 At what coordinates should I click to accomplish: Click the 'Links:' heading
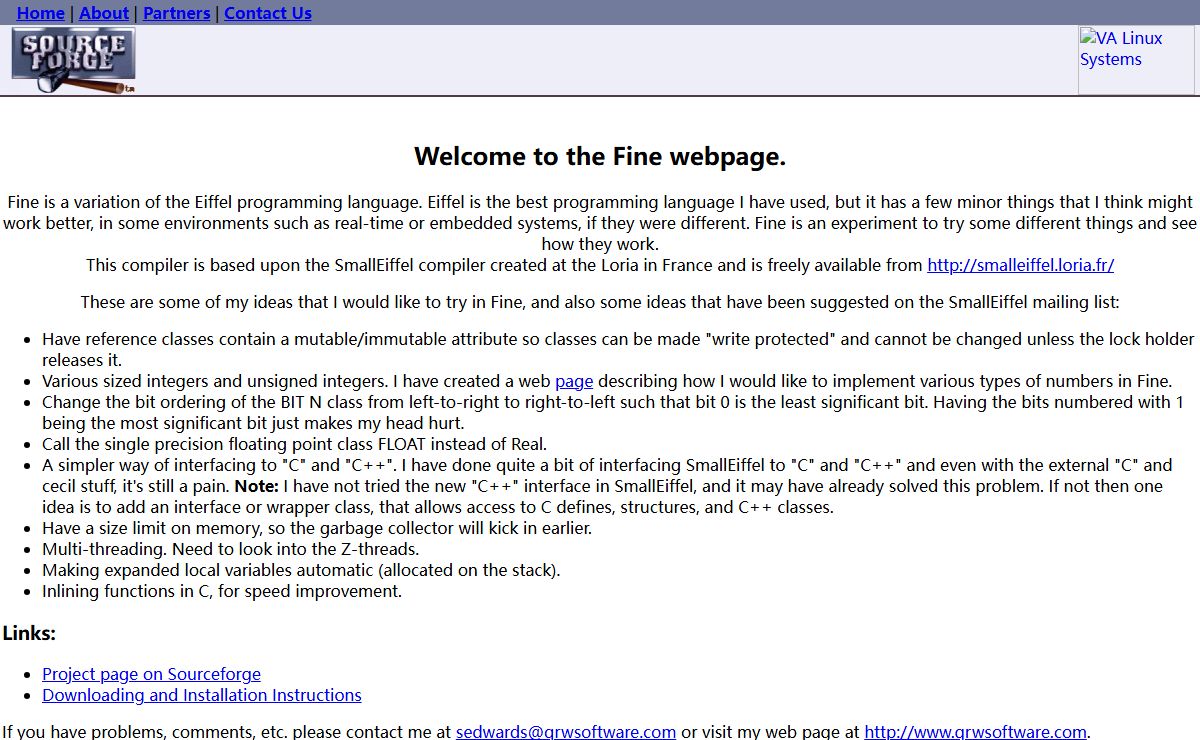[29, 633]
